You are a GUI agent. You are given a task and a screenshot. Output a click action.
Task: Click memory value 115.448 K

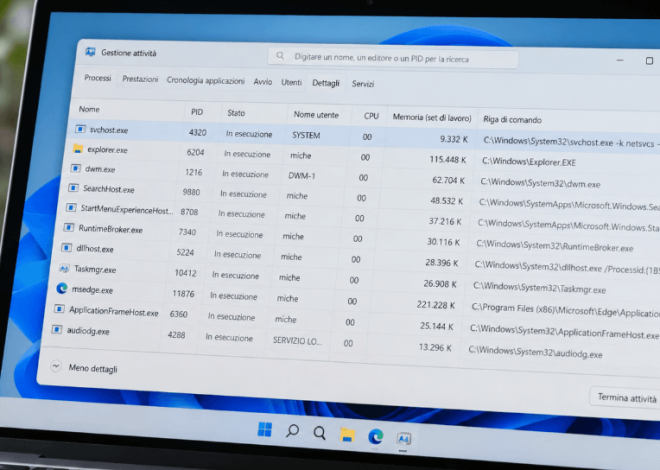coord(448,159)
